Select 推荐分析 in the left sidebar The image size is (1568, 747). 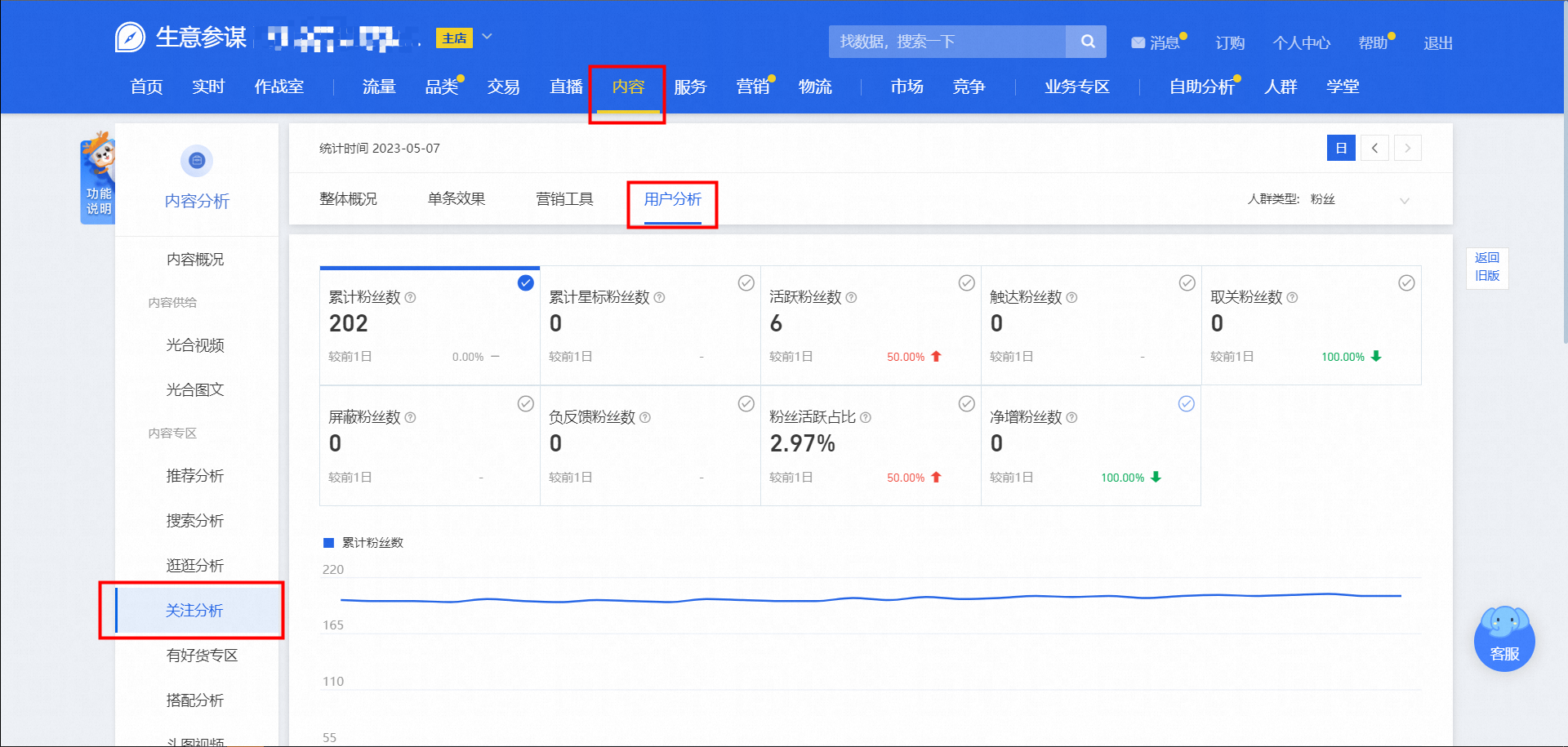[x=197, y=476]
